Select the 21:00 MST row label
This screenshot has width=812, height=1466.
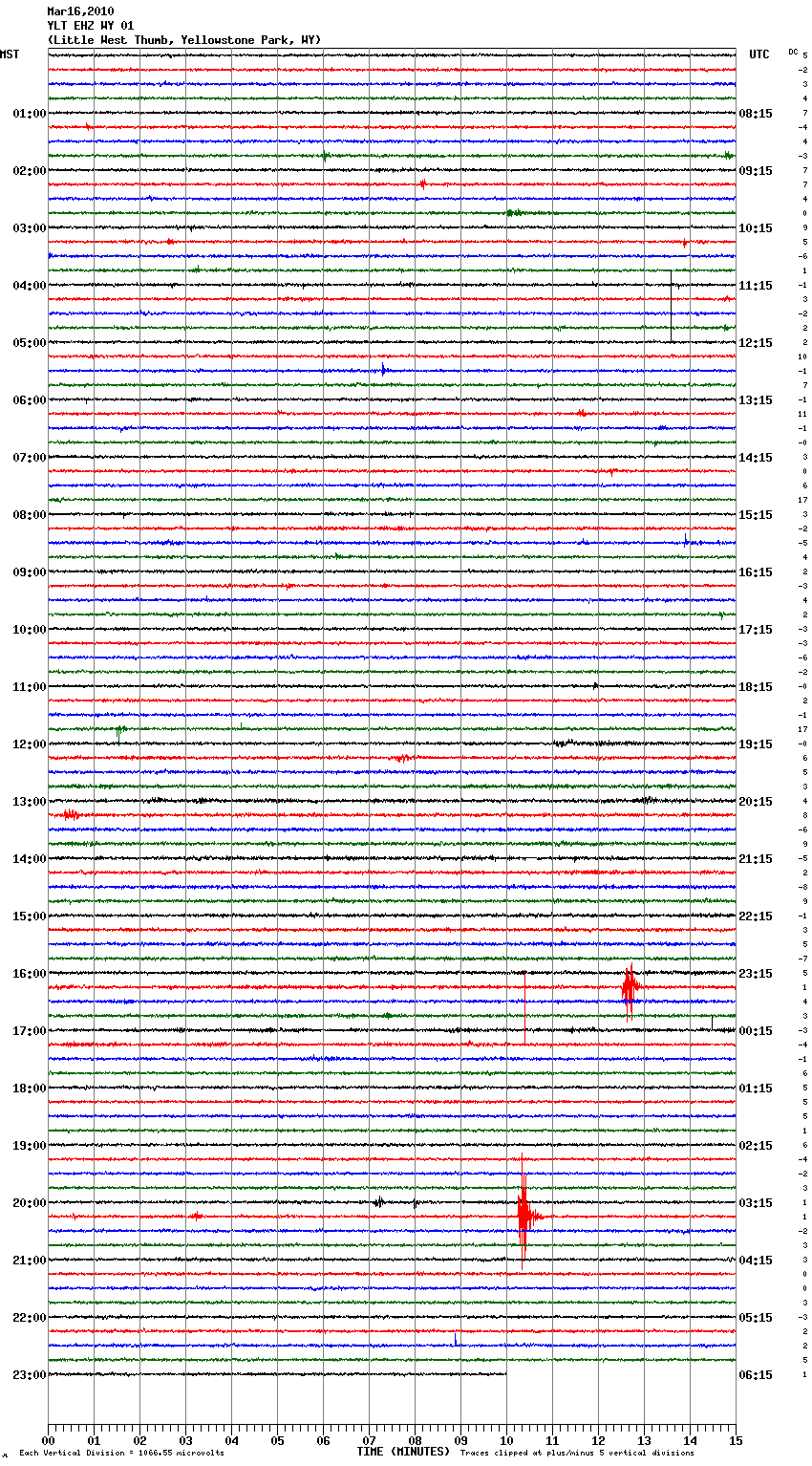pos(30,1261)
